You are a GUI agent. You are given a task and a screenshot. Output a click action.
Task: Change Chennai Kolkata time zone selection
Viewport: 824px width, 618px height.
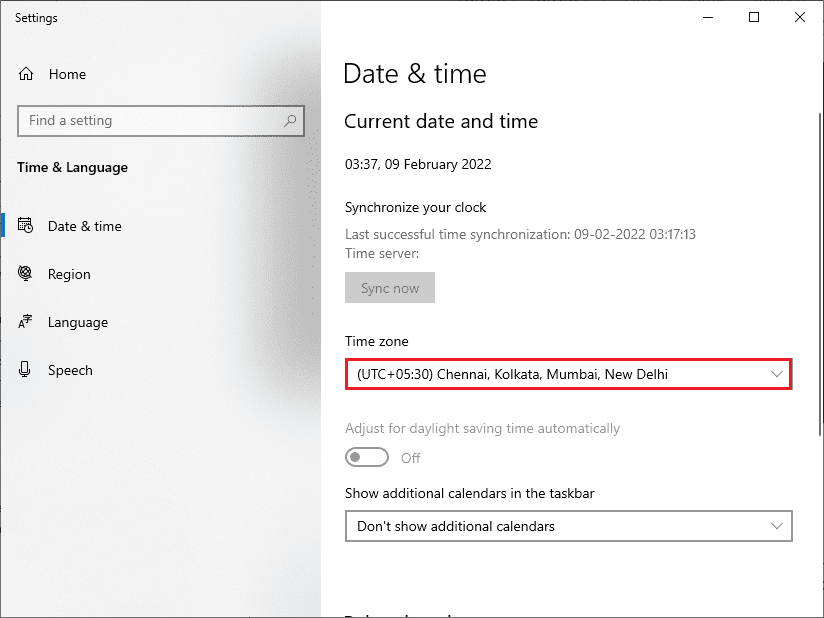[568, 373]
